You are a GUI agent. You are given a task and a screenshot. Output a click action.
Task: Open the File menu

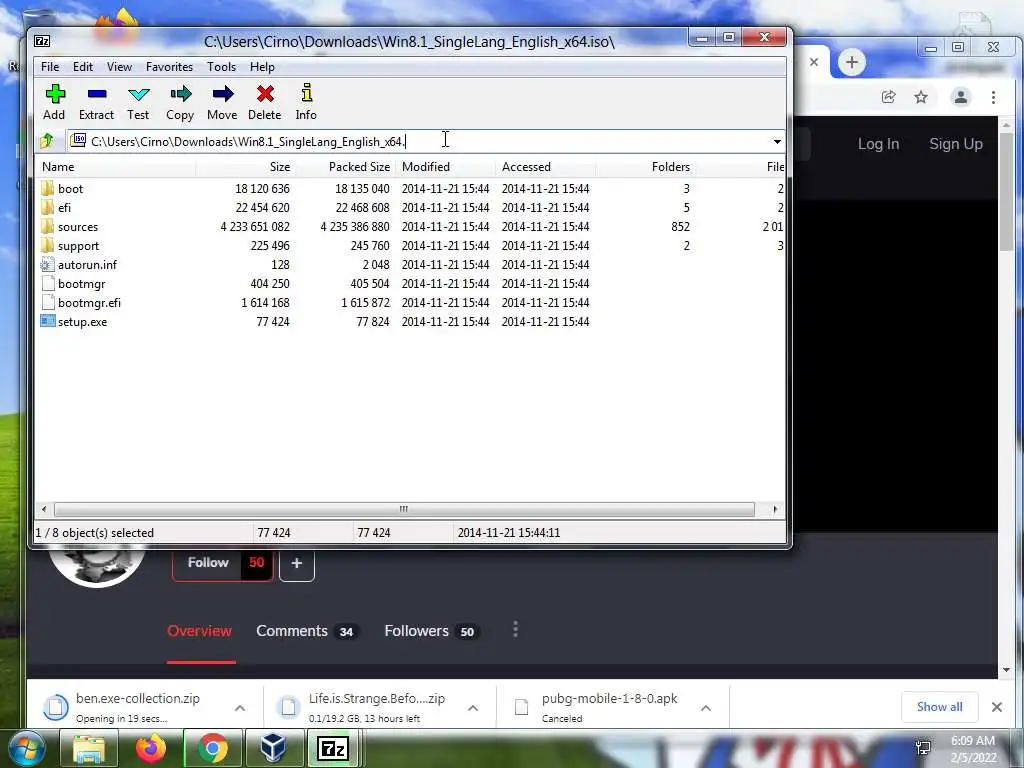(x=50, y=67)
